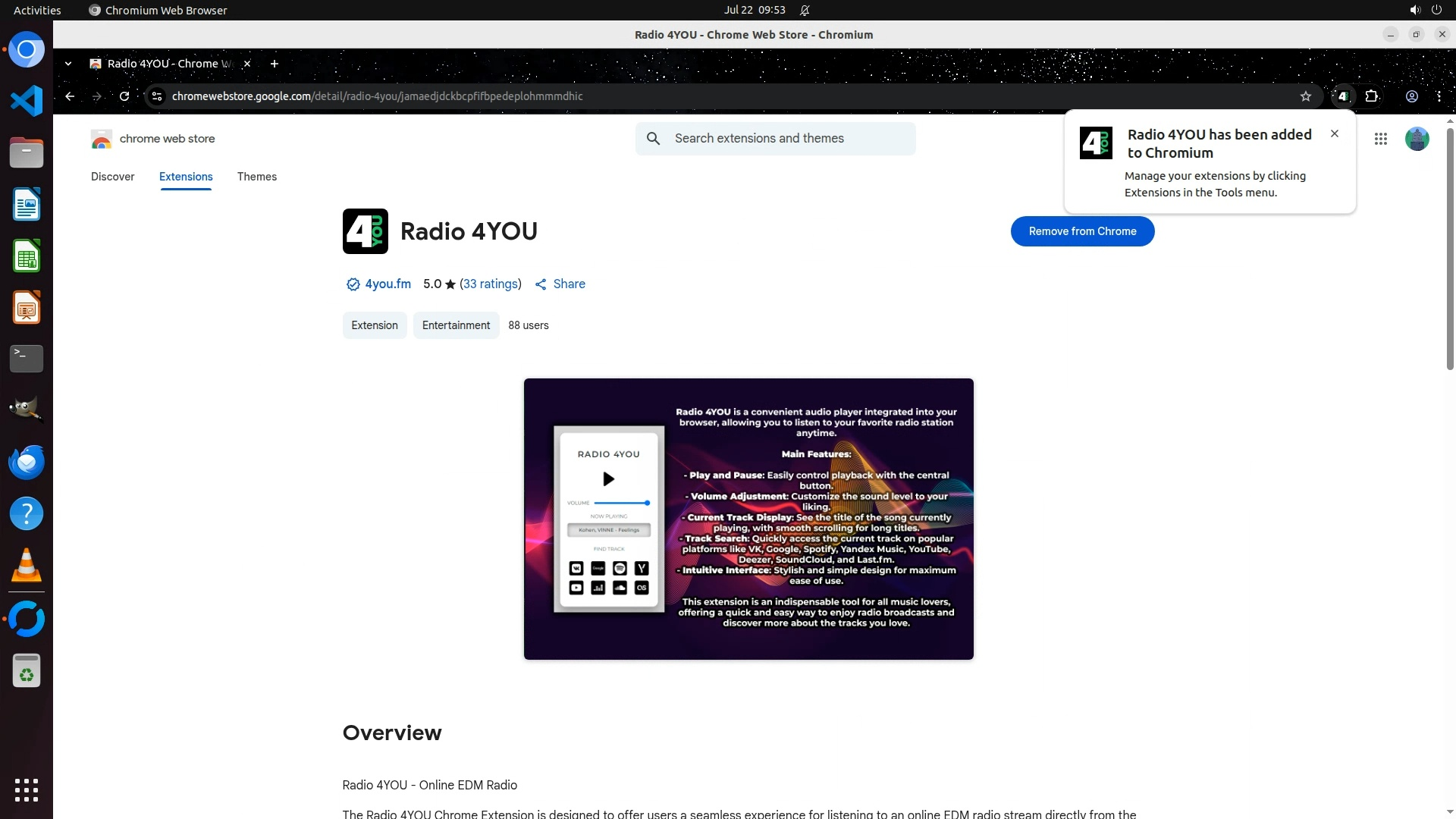Open the 33 ratings link
The height and width of the screenshot is (819, 1456).
[491, 284]
